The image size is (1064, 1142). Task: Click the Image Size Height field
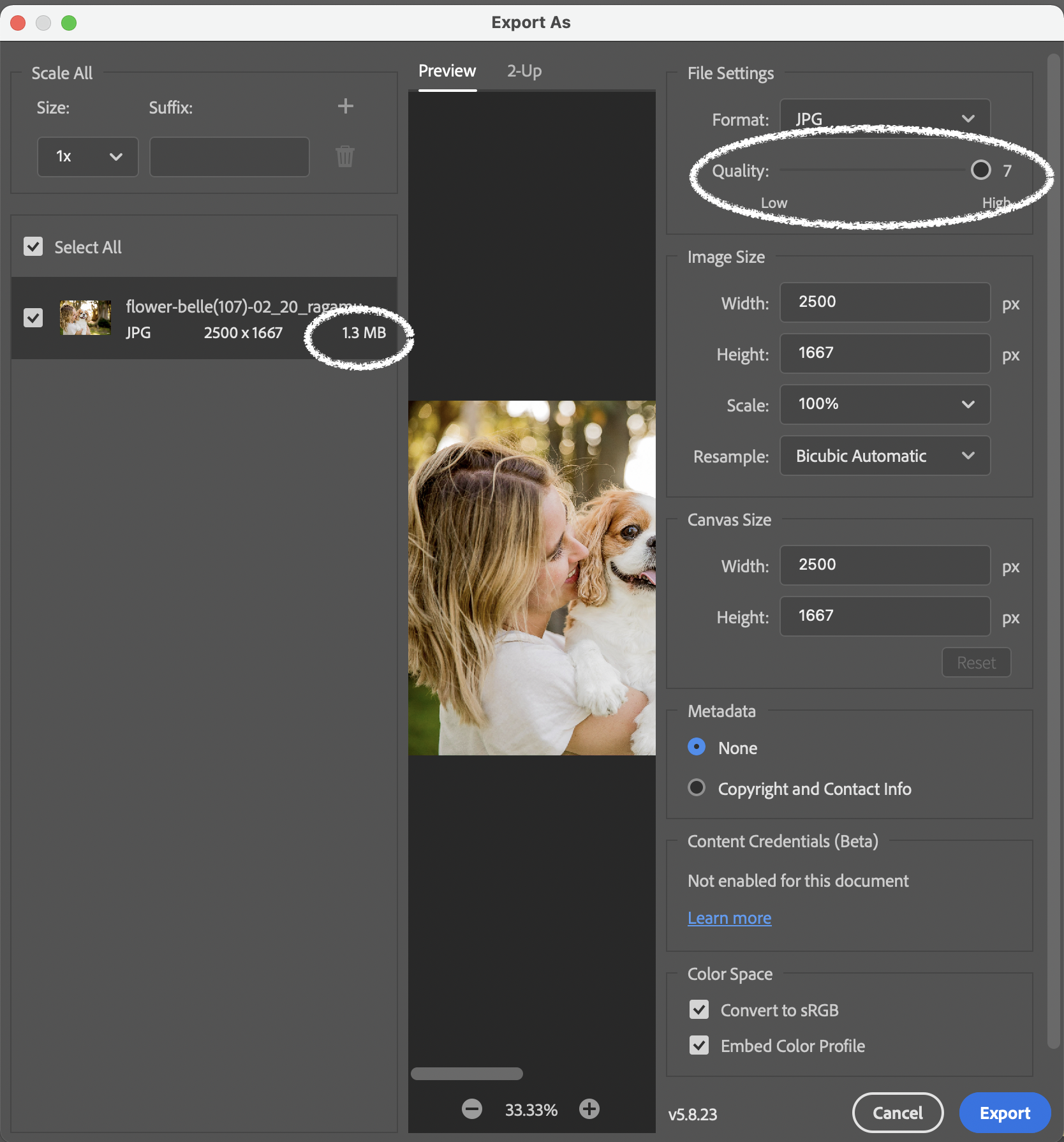tap(885, 353)
